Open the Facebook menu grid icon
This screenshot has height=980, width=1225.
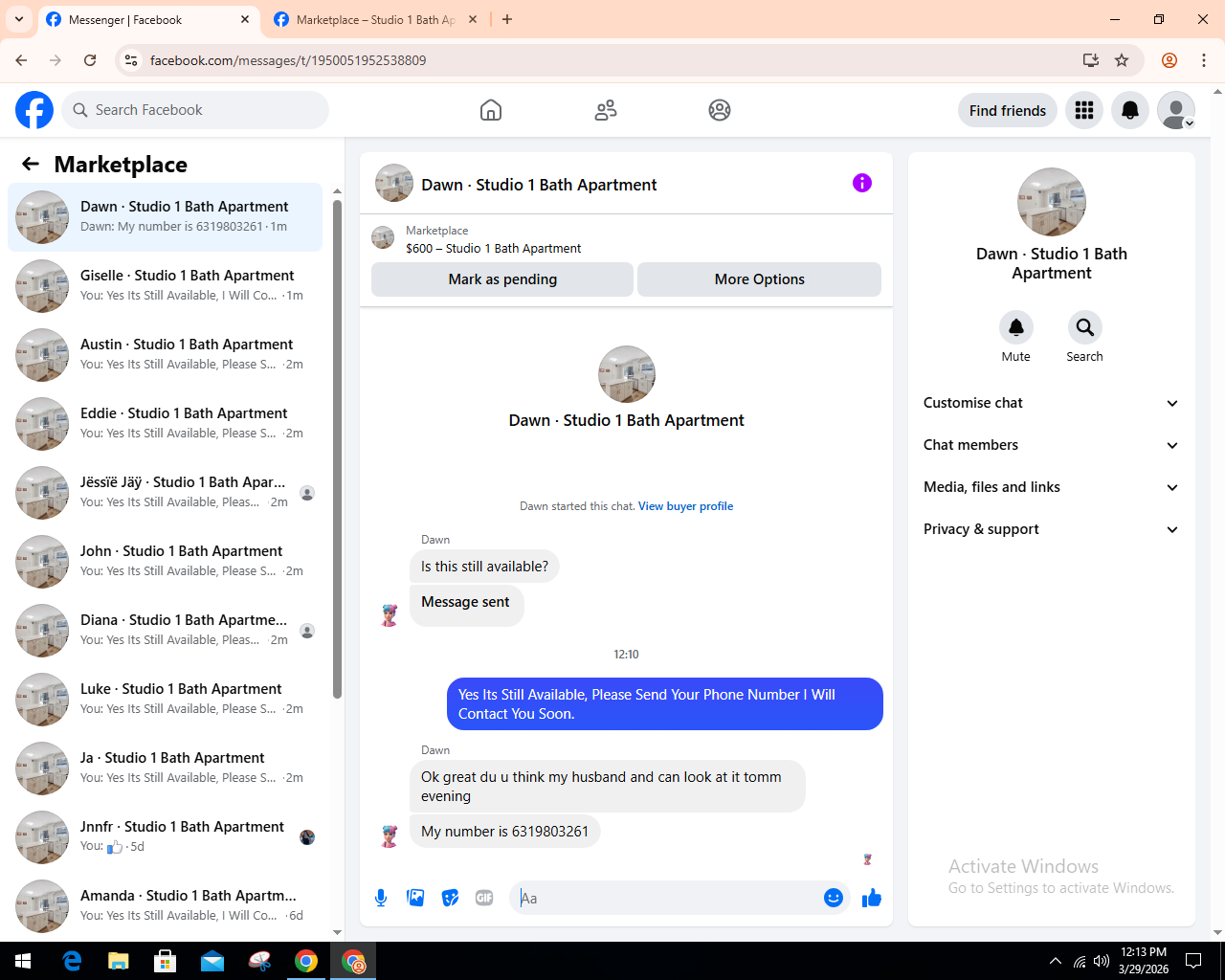pos(1084,110)
